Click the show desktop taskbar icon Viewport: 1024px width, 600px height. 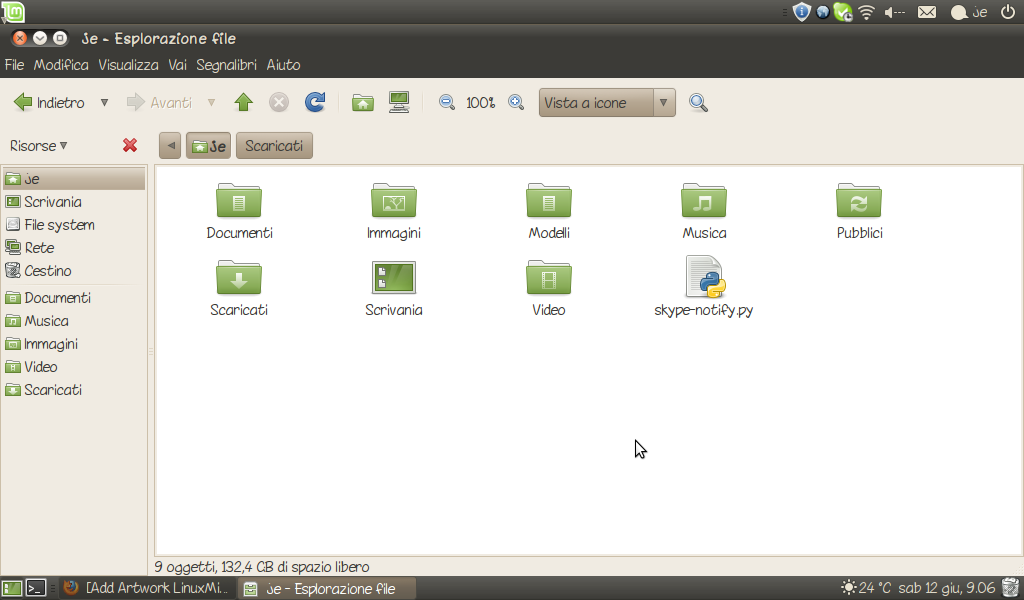[12, 588]
